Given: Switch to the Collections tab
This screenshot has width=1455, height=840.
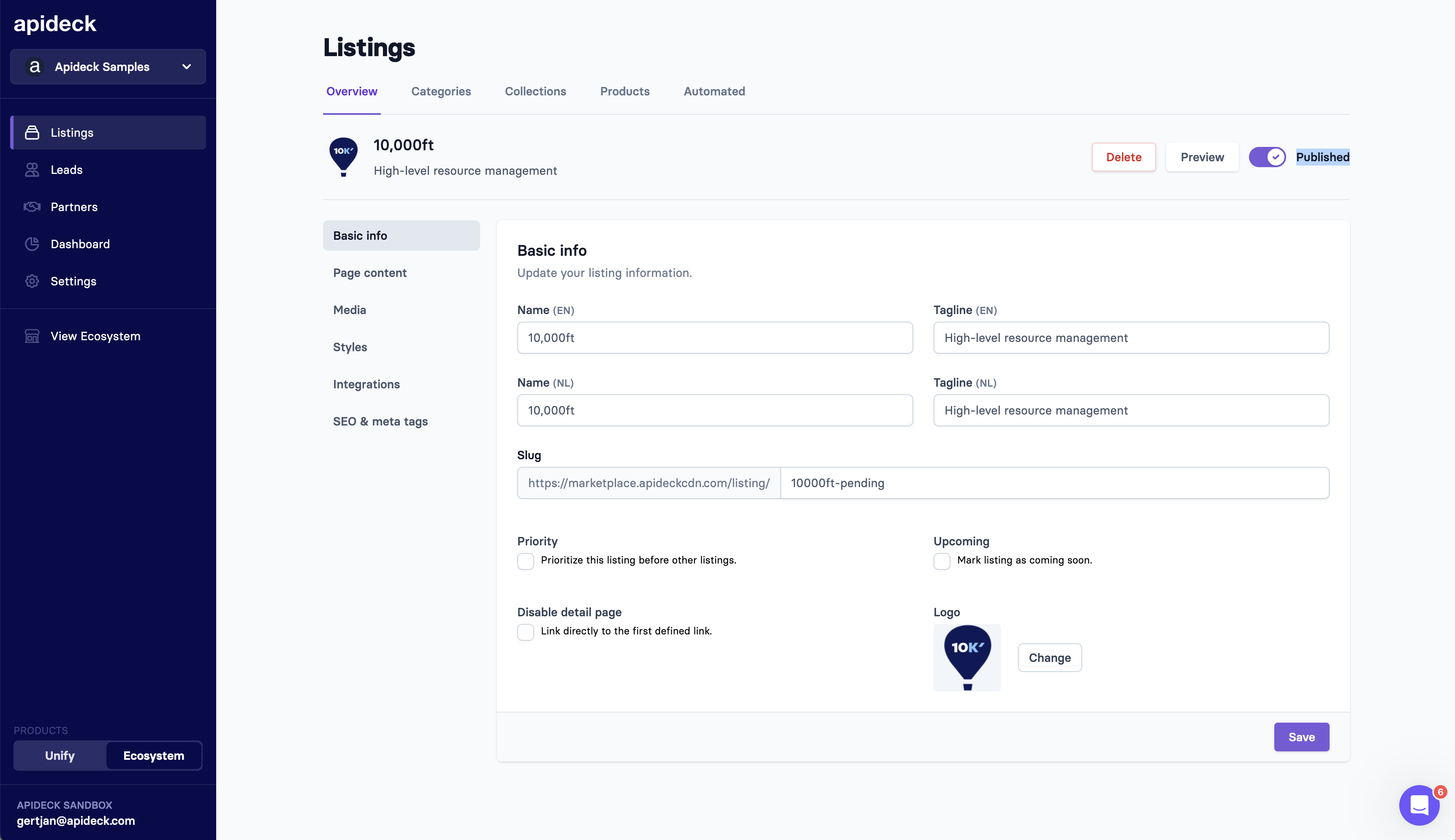Looking at the screenshot, I should (535, 91).
